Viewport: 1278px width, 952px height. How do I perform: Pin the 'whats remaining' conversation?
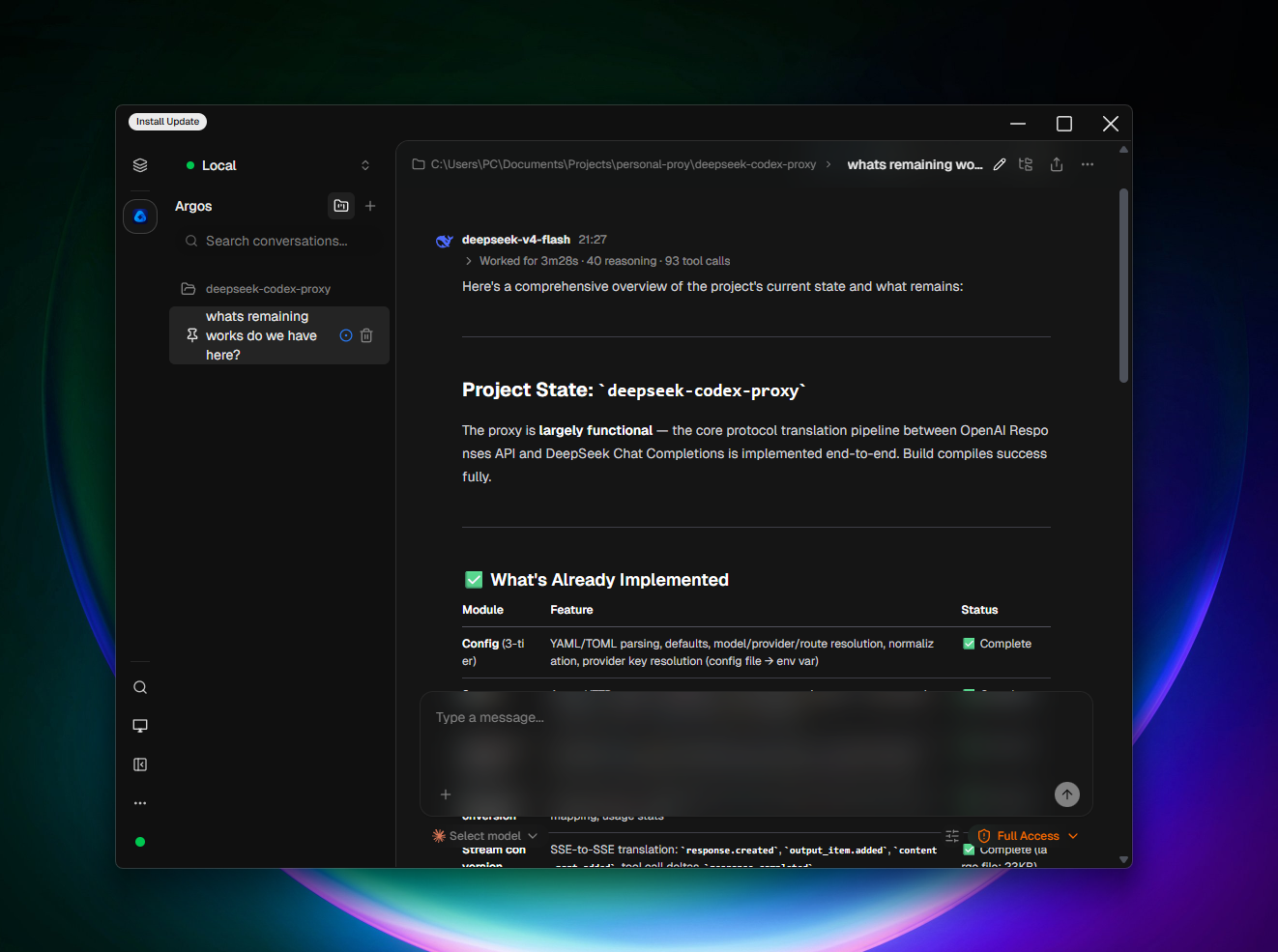pos(192,335)
